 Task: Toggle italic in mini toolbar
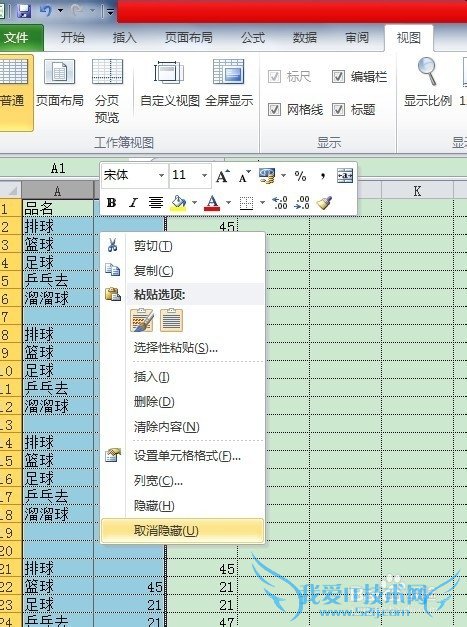pos(133,203)
